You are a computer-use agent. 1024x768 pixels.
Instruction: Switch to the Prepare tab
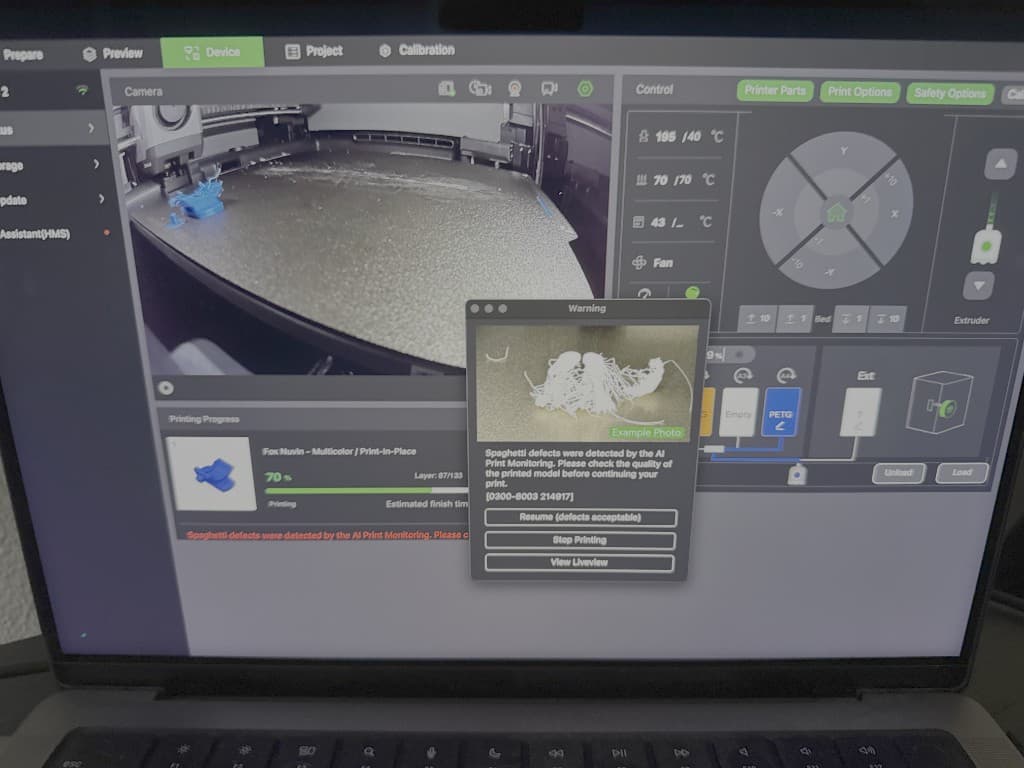tap(23, 55)
